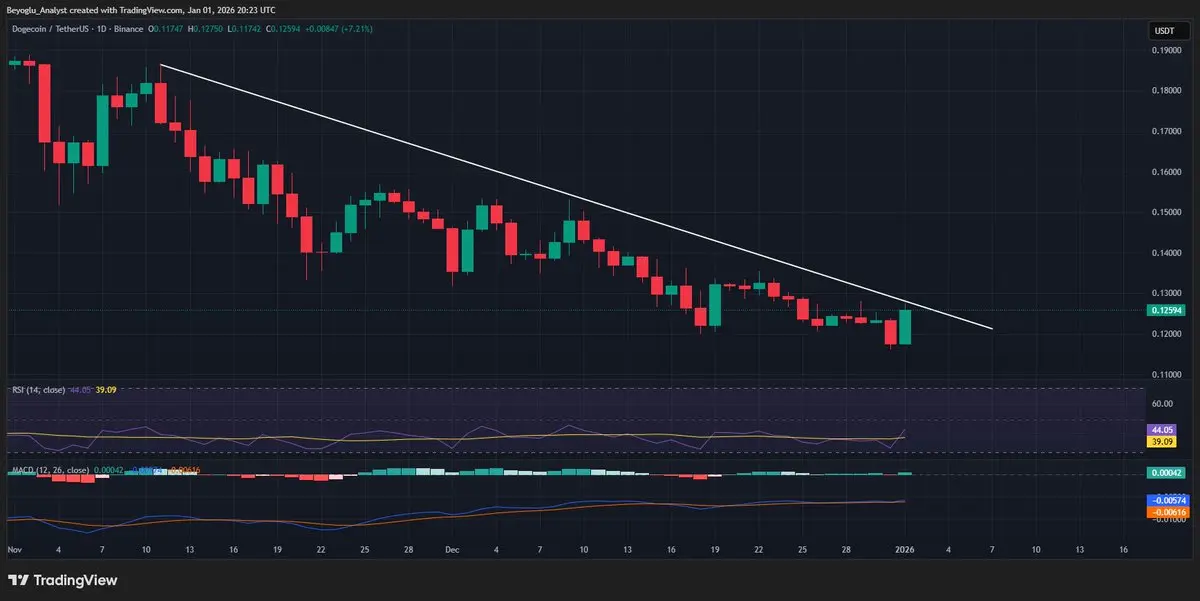Click the close value C0.12594 in legend
Screen dimensions: 1200x601
click(283, 28)
